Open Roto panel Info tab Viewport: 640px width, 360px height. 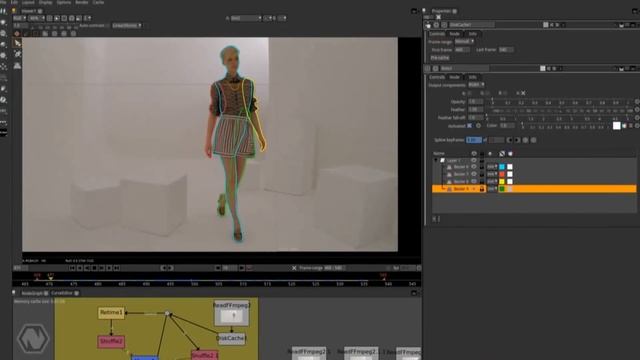[473, 77]
